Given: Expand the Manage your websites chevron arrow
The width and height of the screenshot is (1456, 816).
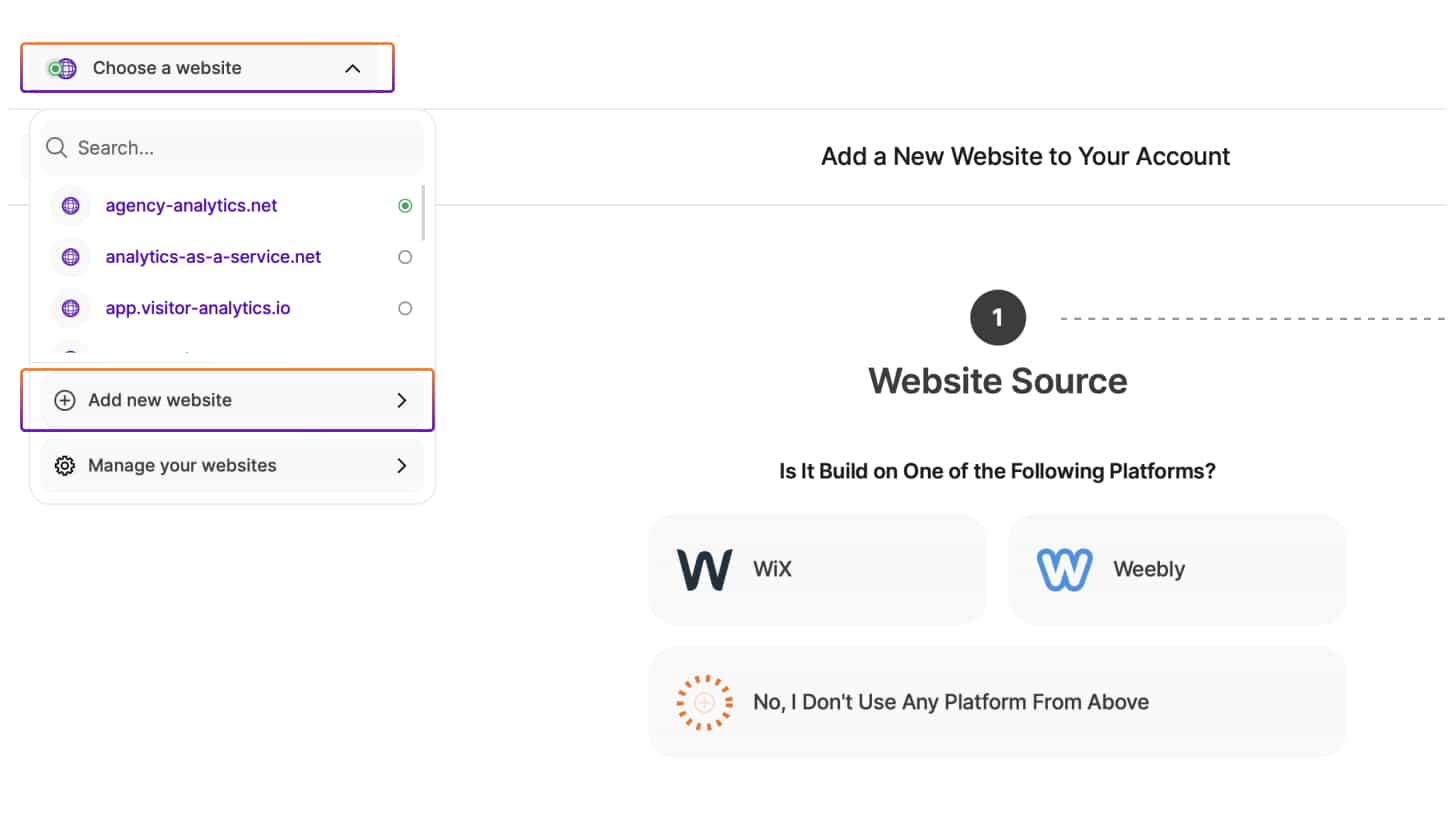Looking at the screenshot, I should coord(402,466).
